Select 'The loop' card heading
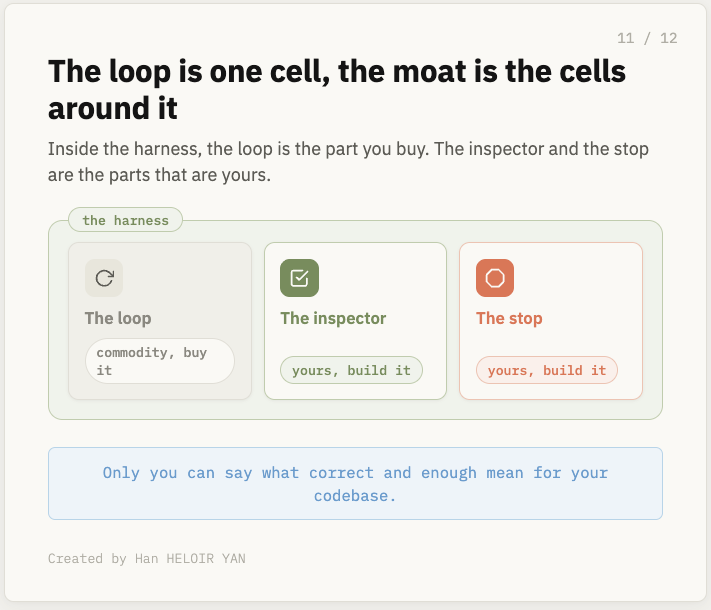711x610 pixels. point(118,318)
